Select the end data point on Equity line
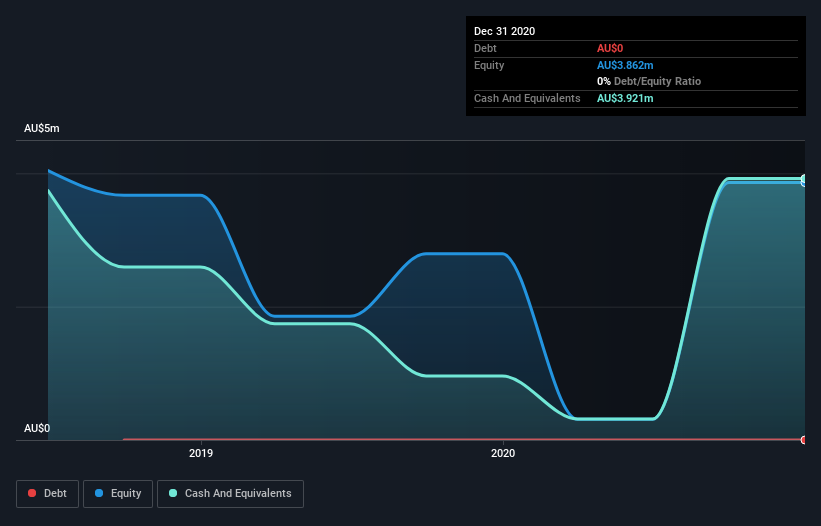This screenshot has width=821, height=526. click(x=804, y=182)
